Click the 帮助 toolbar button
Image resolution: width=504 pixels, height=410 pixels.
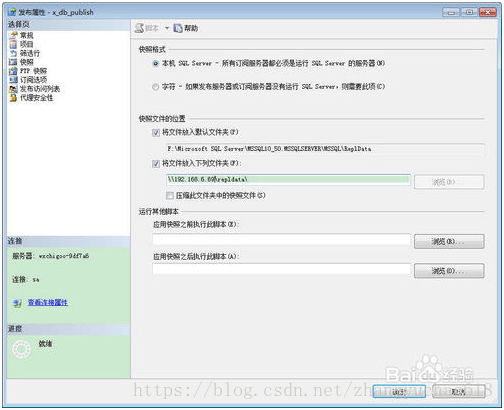tap(186, 28)
